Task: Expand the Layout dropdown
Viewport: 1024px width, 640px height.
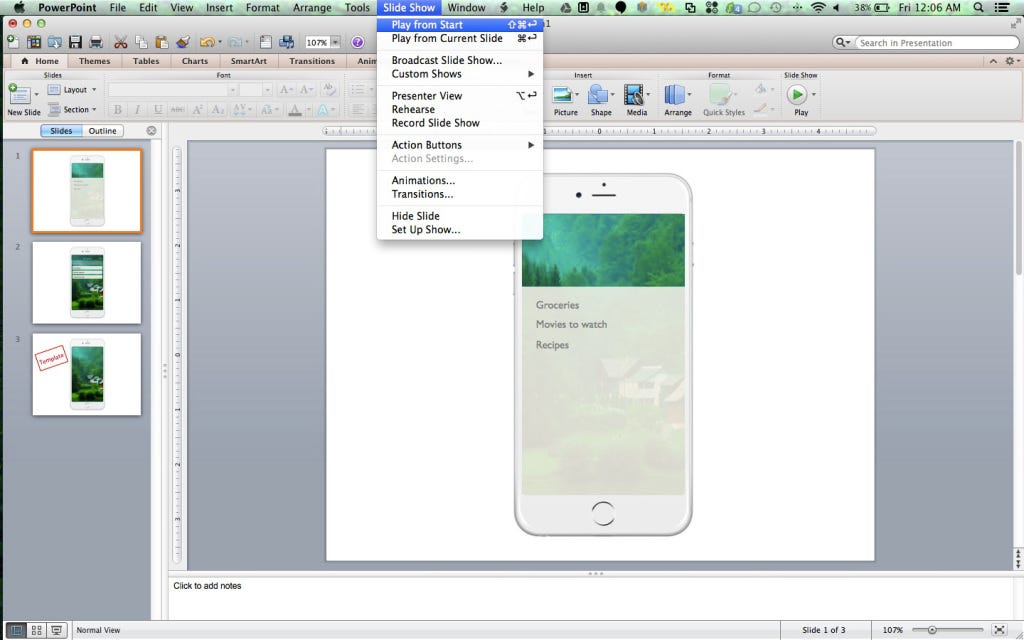Action: pyautogui.click(x=72, y=90)
